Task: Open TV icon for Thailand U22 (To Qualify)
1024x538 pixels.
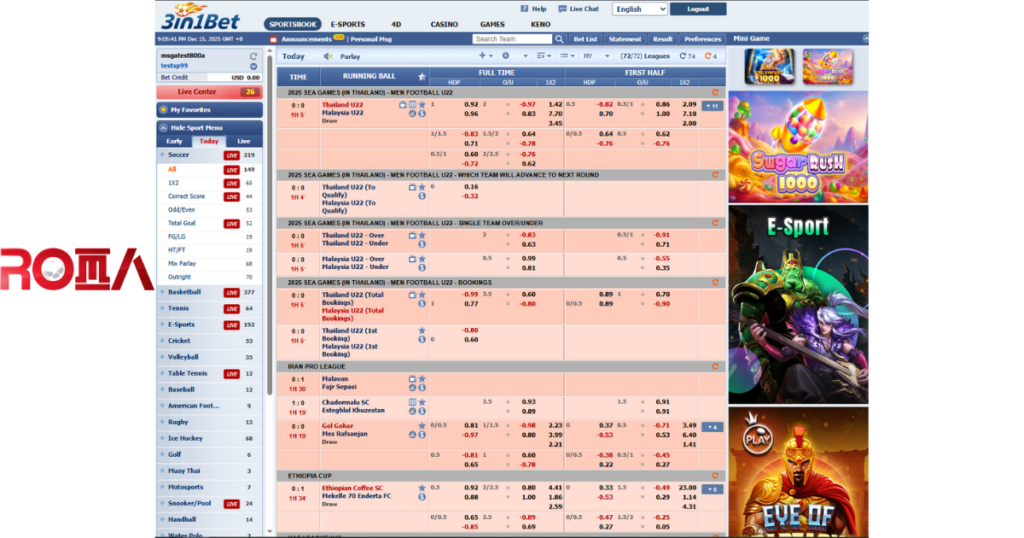Action: [x=412, y=187]
